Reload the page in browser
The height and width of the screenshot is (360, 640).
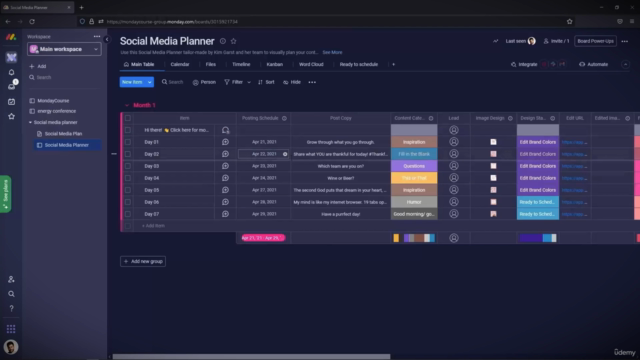point(32,22)
